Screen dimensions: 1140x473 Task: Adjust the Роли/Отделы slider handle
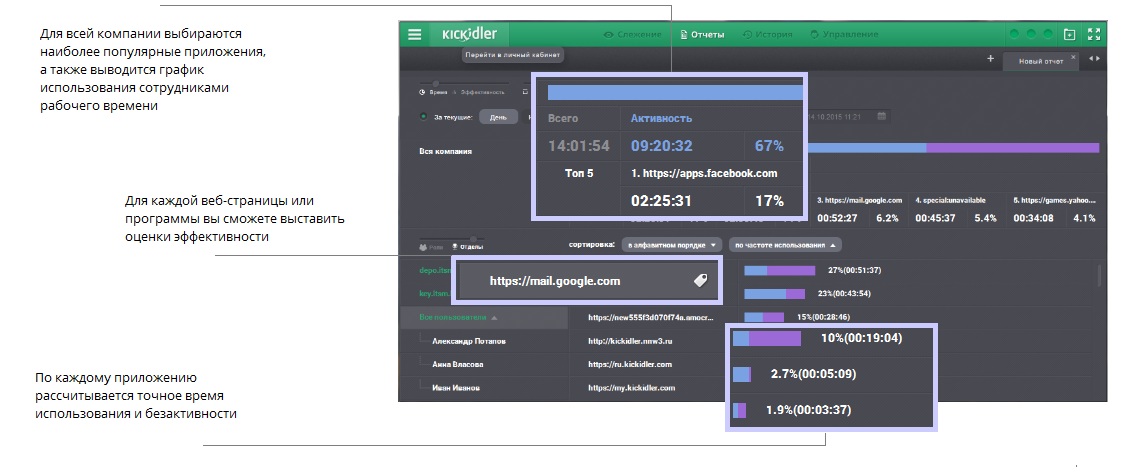click(x=473, y=238)
